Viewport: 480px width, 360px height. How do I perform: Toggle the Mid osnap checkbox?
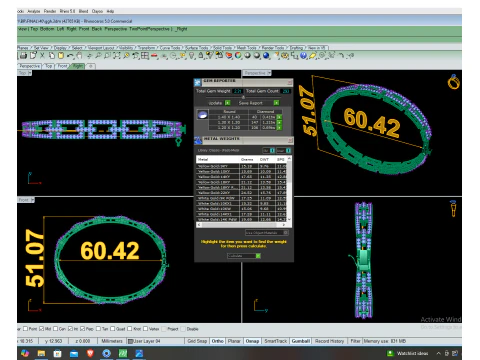point(42,329)
